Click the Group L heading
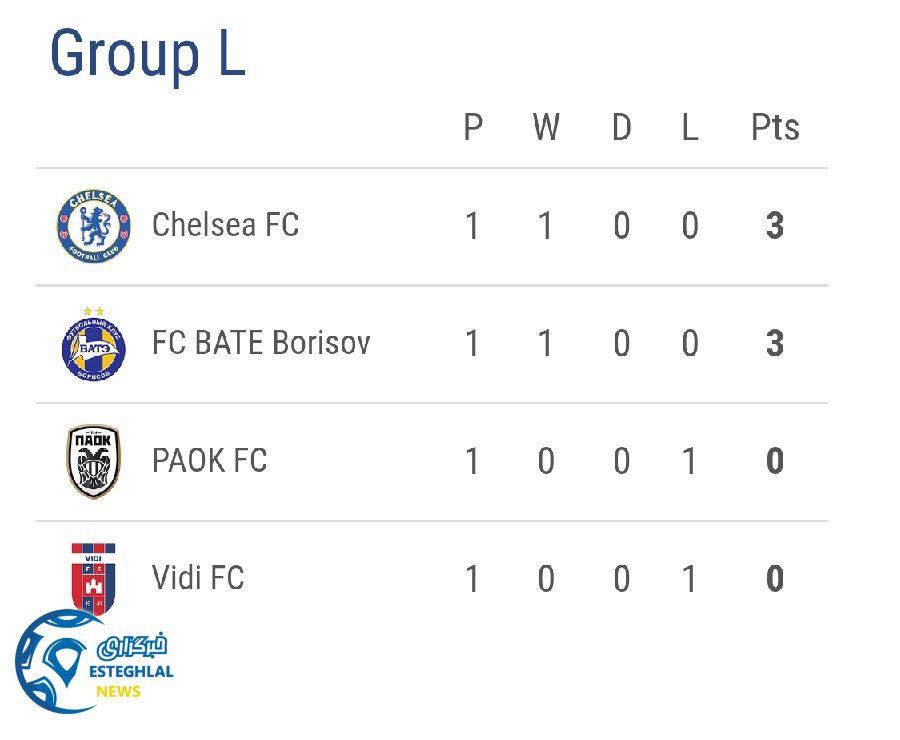Screen dimensions: 900x740 tap(147, 54)
